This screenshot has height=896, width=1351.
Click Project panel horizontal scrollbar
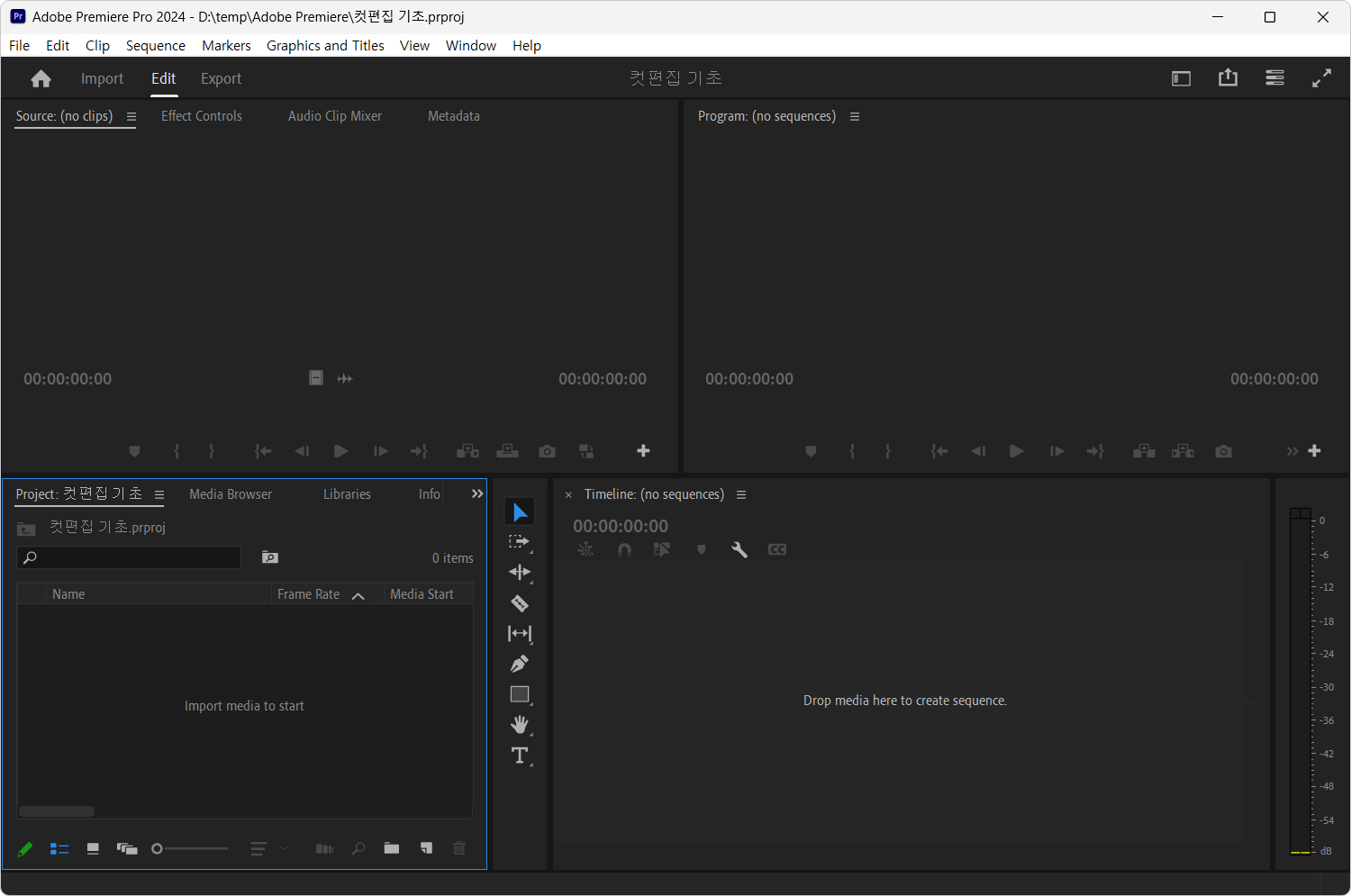pyautogui.click(x=57, y=811)
